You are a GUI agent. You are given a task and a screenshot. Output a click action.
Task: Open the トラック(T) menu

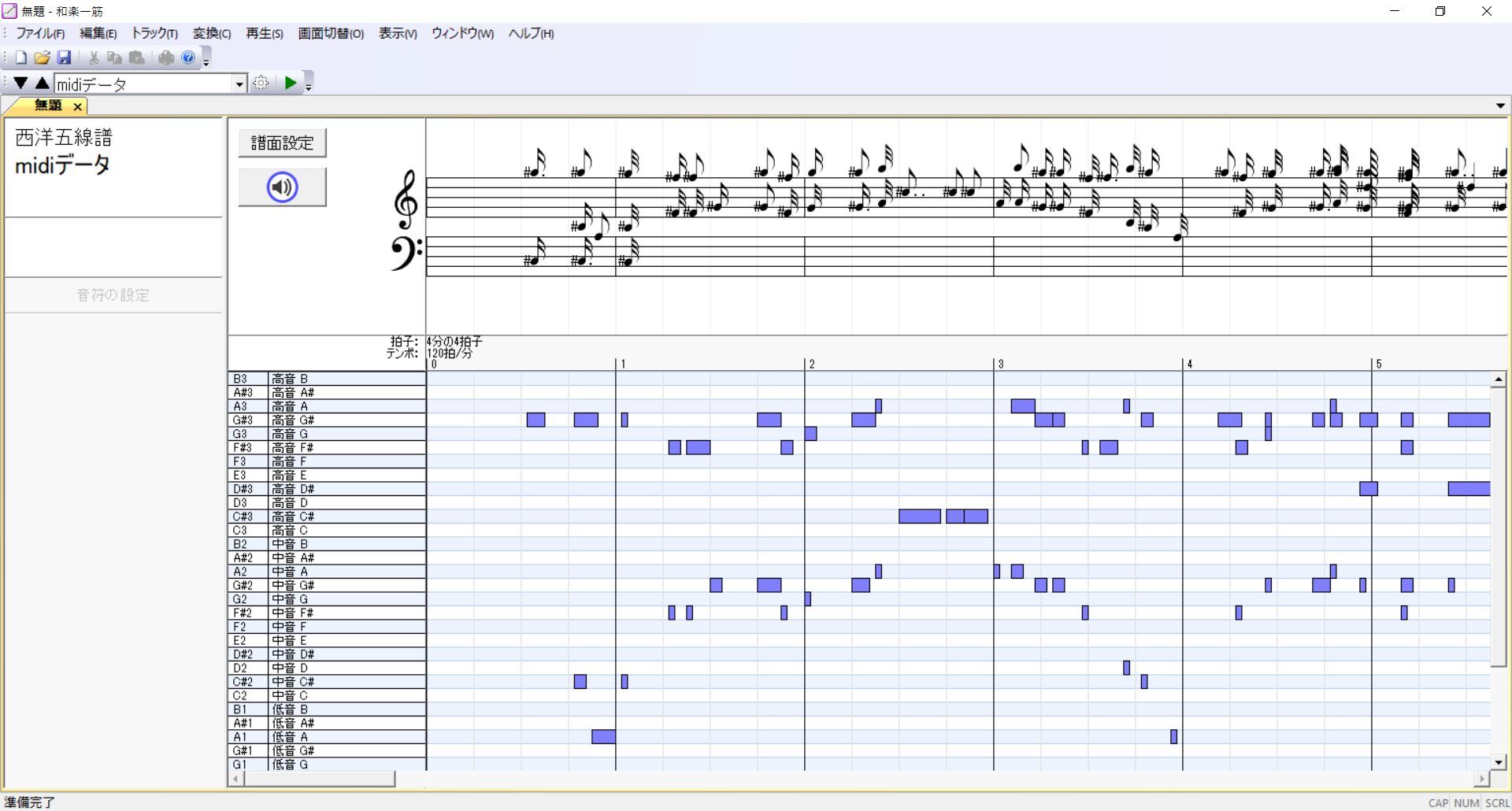pos(154,33)
